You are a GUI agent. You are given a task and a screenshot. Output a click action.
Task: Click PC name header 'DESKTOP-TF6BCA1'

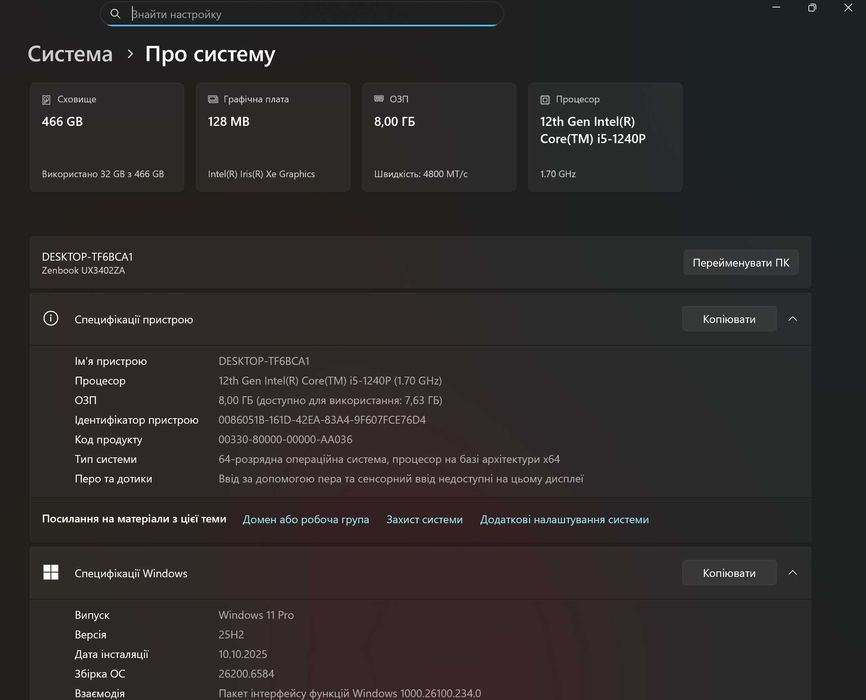(87, 256)
